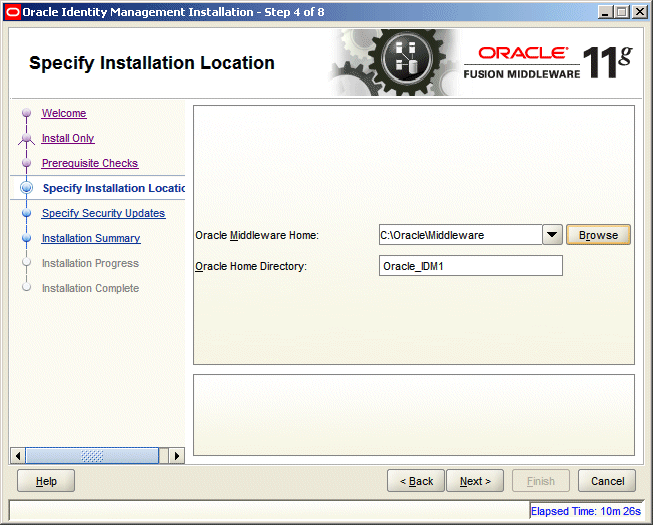Screen dimensions: 653x525
Task: Click the Install Only step marker icon
Action: click(x=27, y=139)
